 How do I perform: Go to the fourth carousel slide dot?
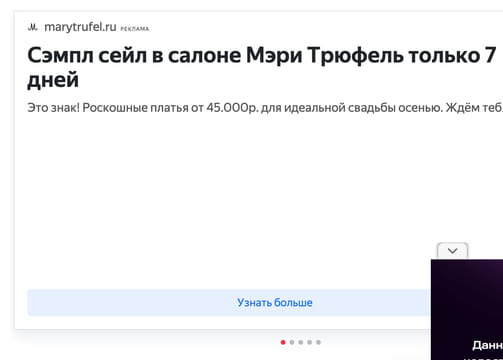pos(310,342)
